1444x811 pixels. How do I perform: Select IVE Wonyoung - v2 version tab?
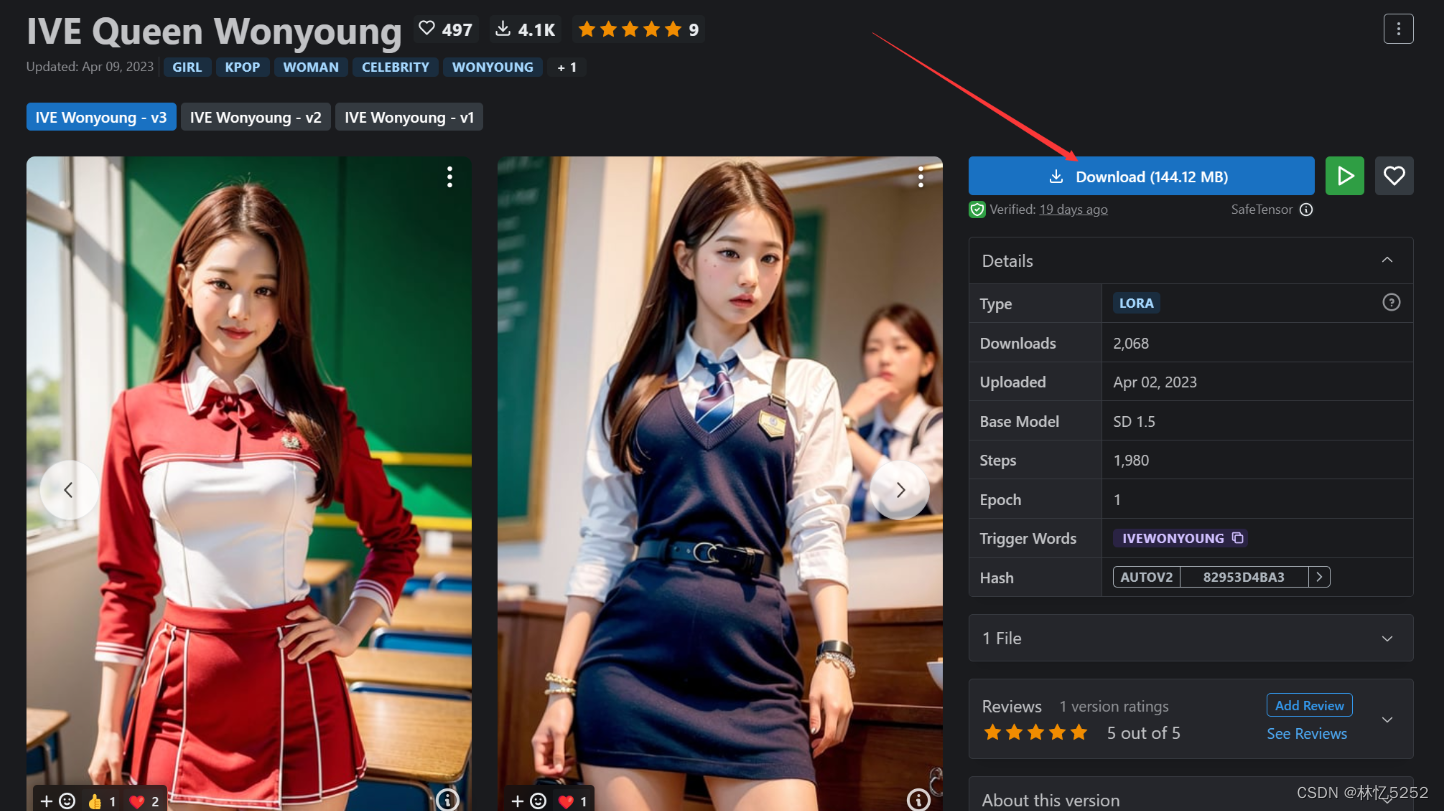point(256,117)
